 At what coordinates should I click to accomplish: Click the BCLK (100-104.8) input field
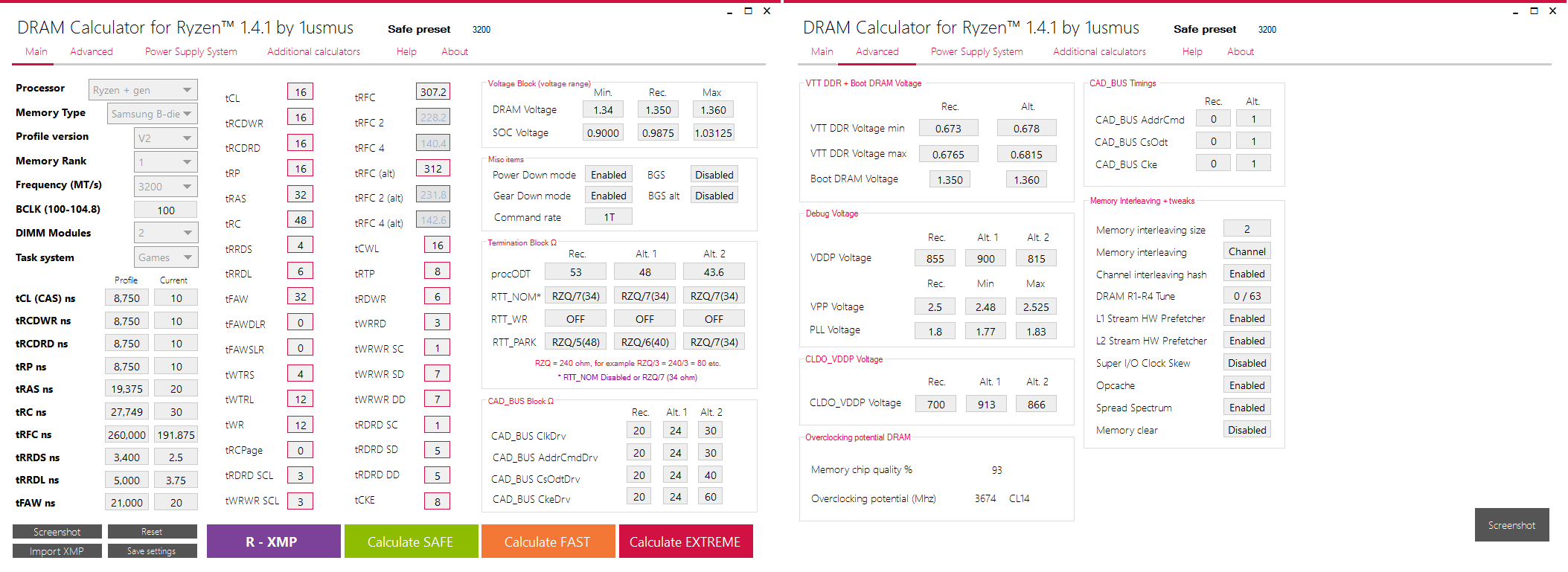point(166,210)
